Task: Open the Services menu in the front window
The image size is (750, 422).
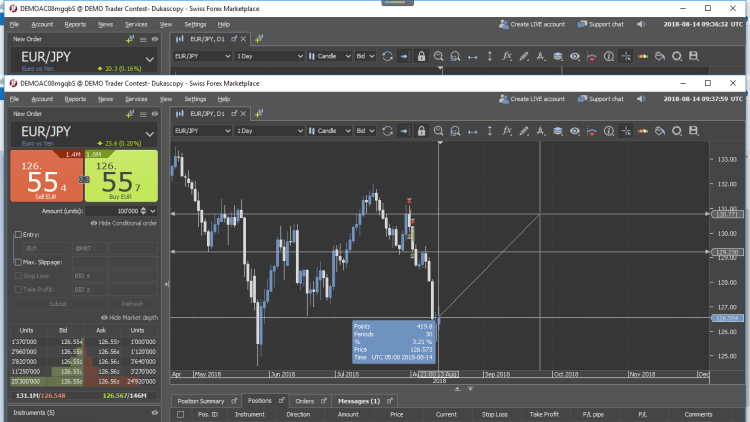Action: (x=136, y=99)
